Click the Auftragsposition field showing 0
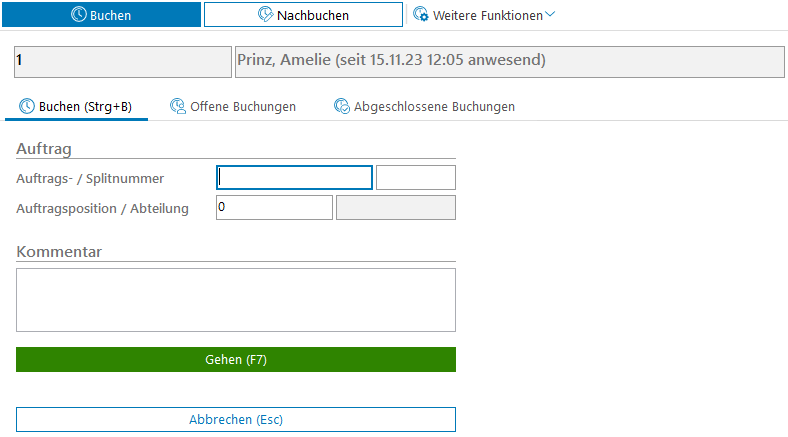The height and width of the screenshot is (437, 788). click(x=274, y=207)
